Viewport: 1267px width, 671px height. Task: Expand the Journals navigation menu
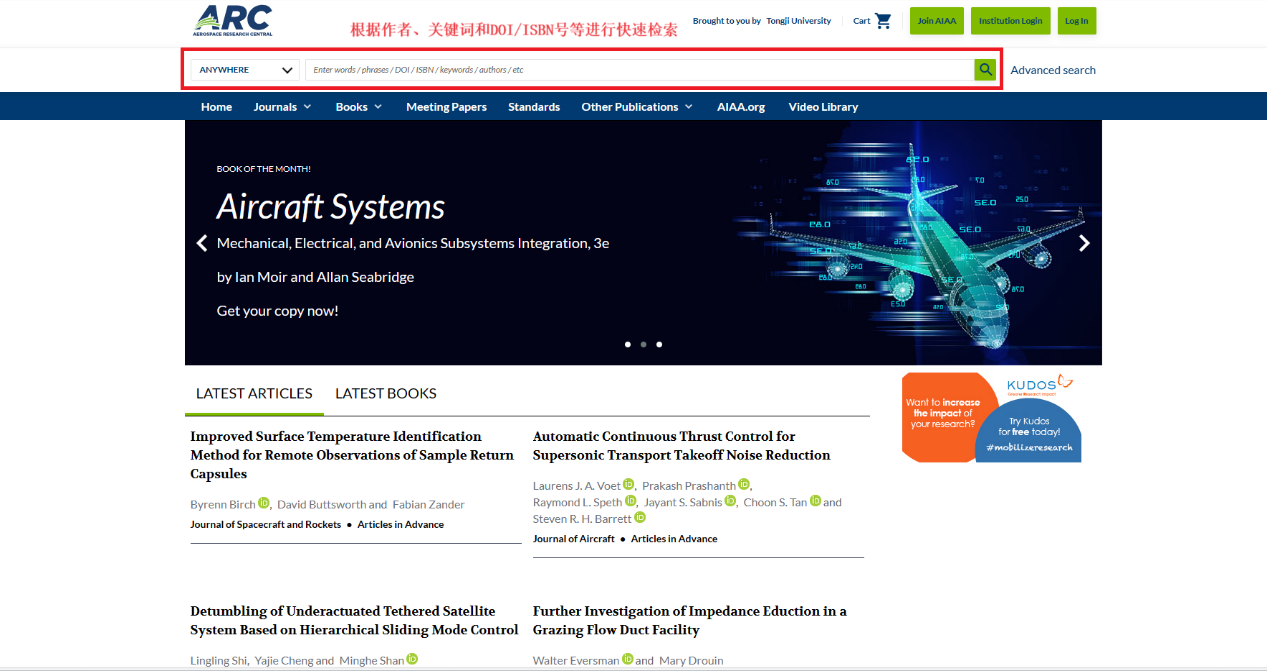[x=282, y=107]
